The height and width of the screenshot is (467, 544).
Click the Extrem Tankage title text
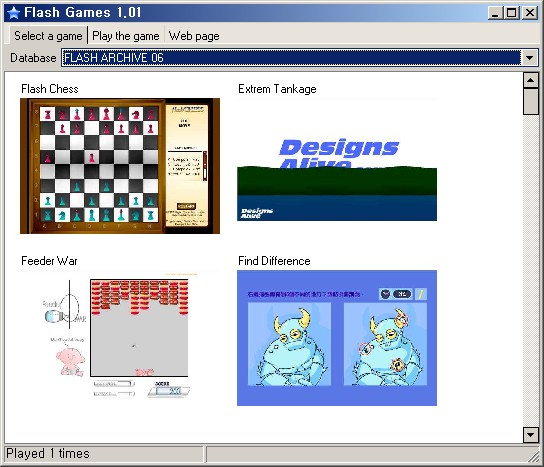pos(277,89)
